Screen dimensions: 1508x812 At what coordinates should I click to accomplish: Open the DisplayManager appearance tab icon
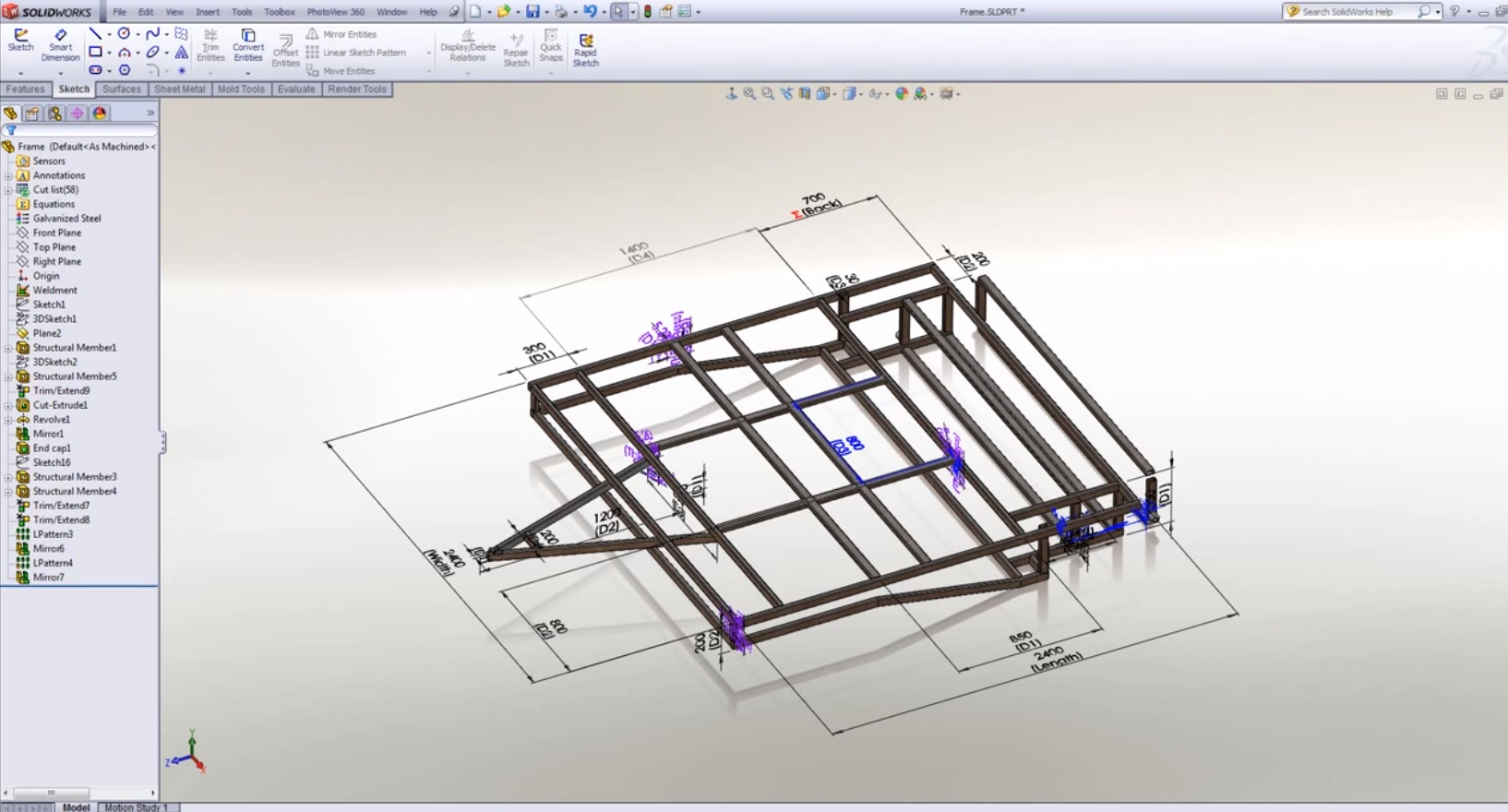[x=100, y=113]
